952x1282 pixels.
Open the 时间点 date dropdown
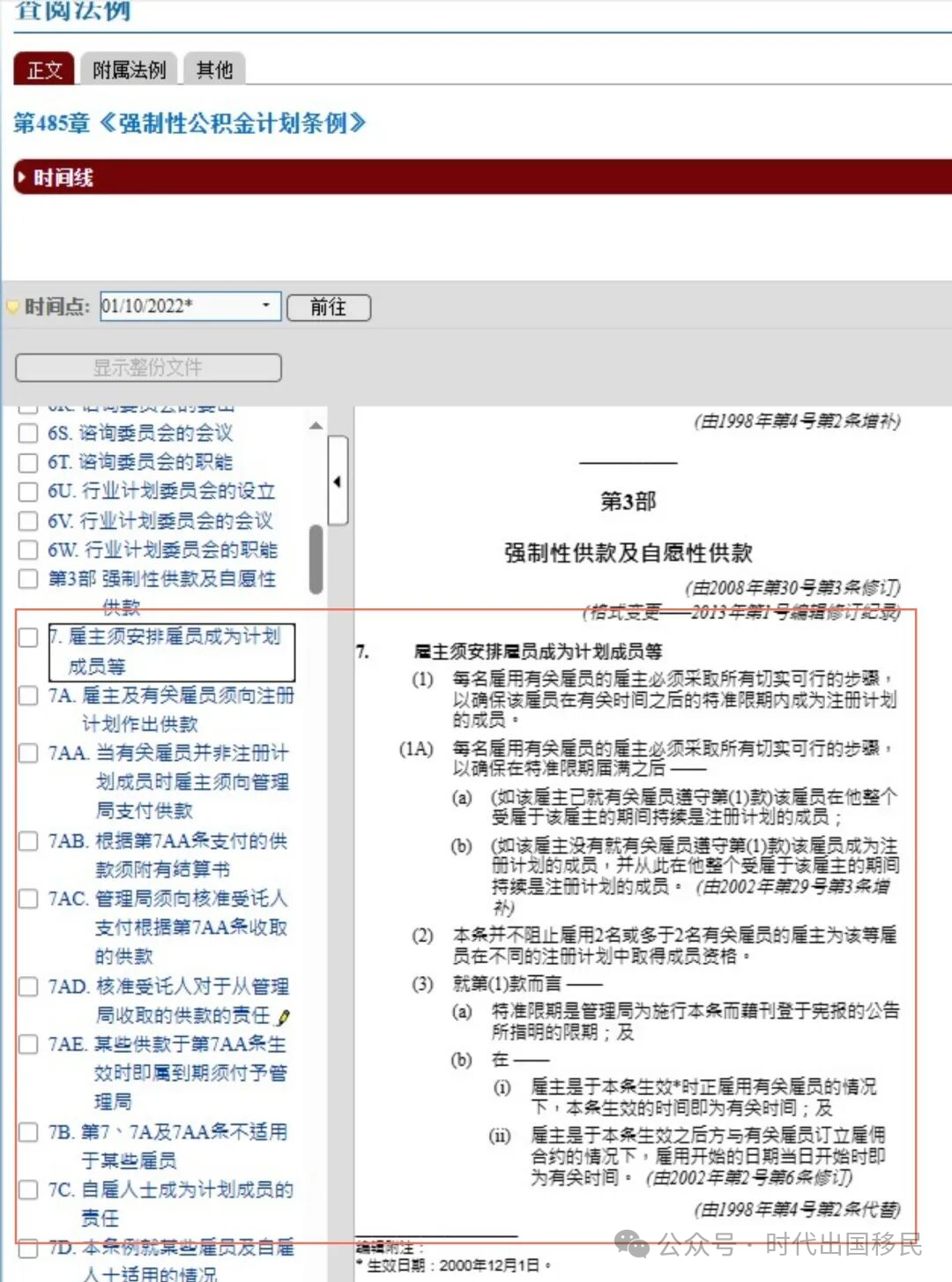tap(267, 306)
